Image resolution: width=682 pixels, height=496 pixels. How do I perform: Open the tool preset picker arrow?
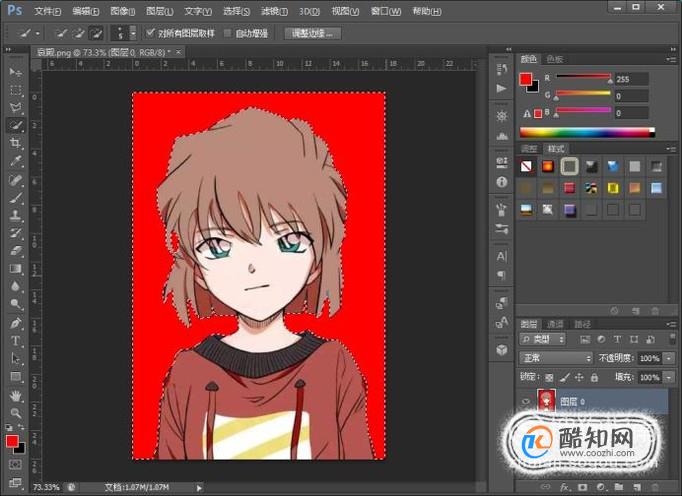point(38,33)
